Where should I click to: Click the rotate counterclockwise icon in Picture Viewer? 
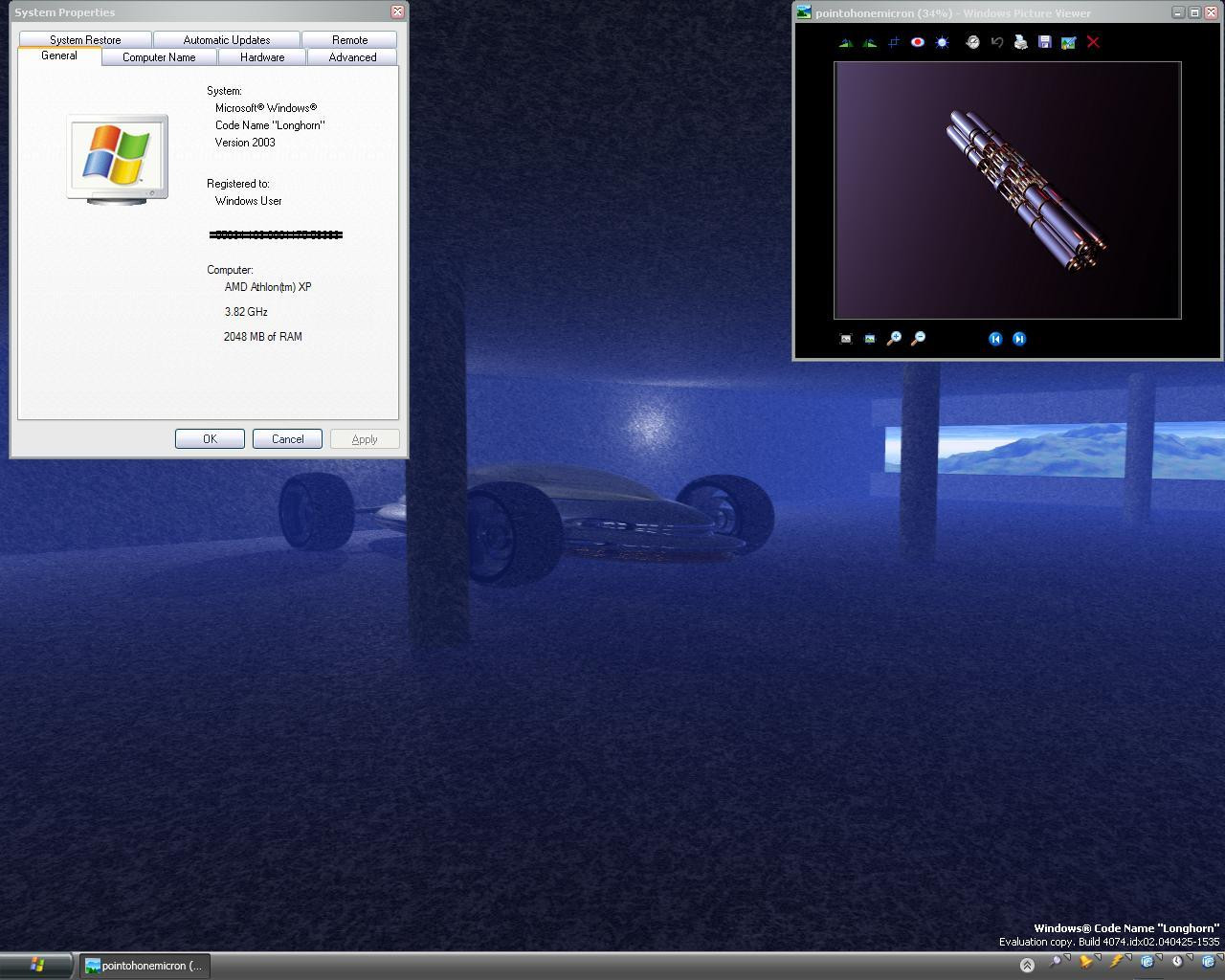coord(869,42)
